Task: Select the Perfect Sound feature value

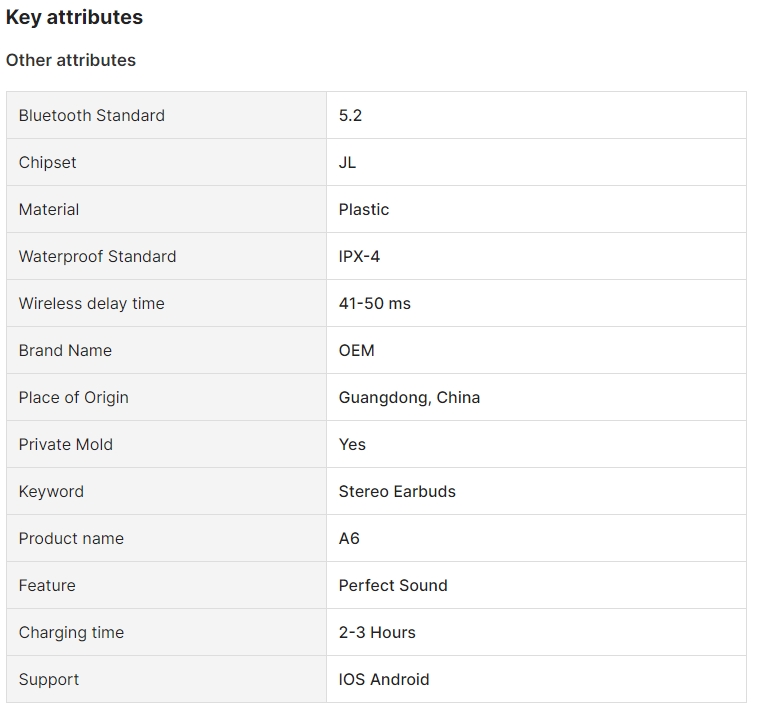Action: [x=393, y=585]
